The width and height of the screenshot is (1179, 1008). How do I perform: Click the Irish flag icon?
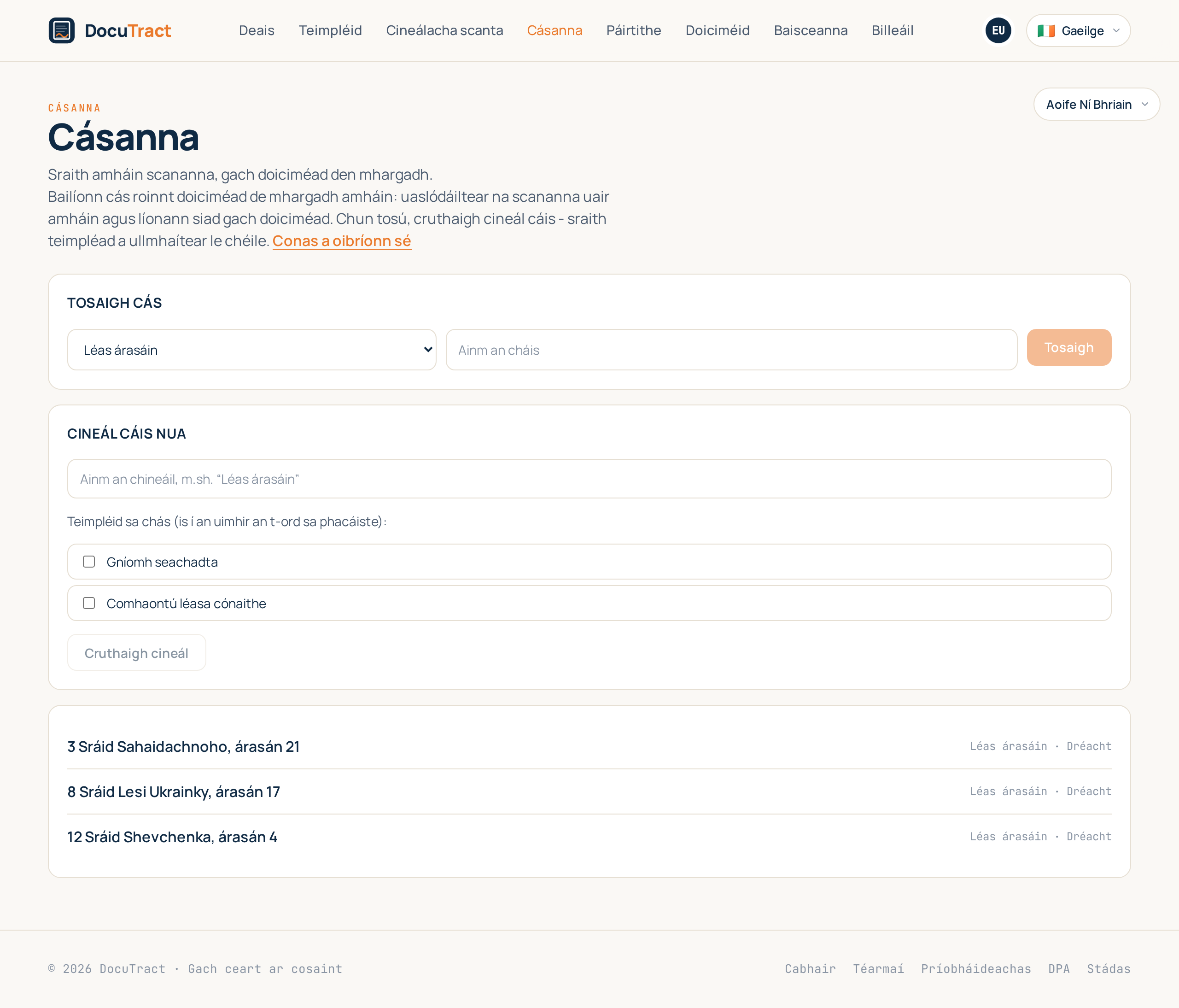[1046, 31]
